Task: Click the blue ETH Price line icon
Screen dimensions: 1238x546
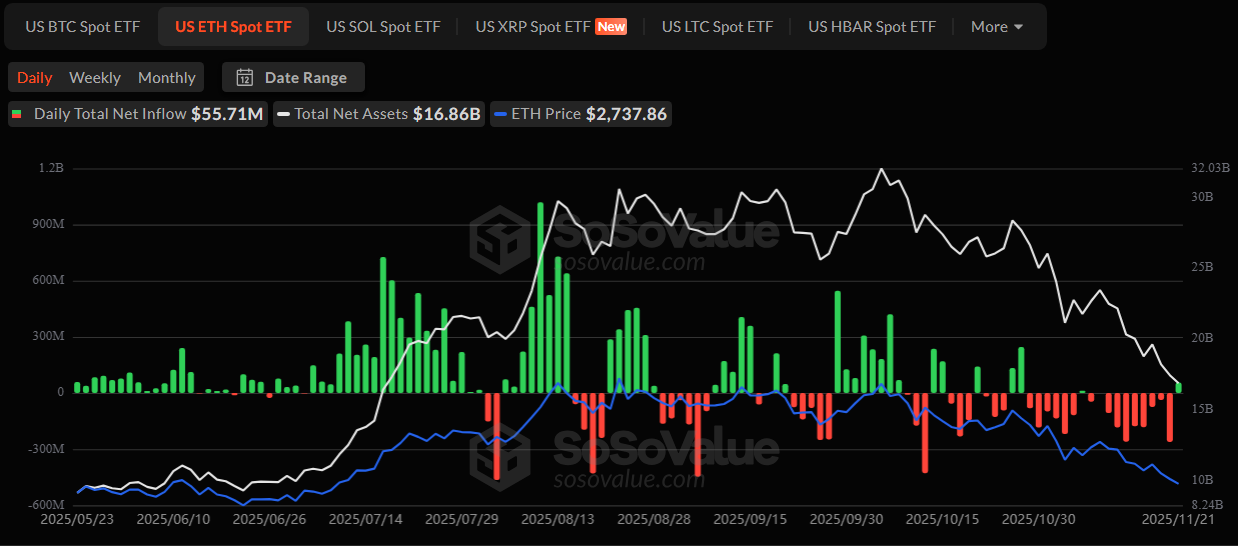Action: coord(500,114)
